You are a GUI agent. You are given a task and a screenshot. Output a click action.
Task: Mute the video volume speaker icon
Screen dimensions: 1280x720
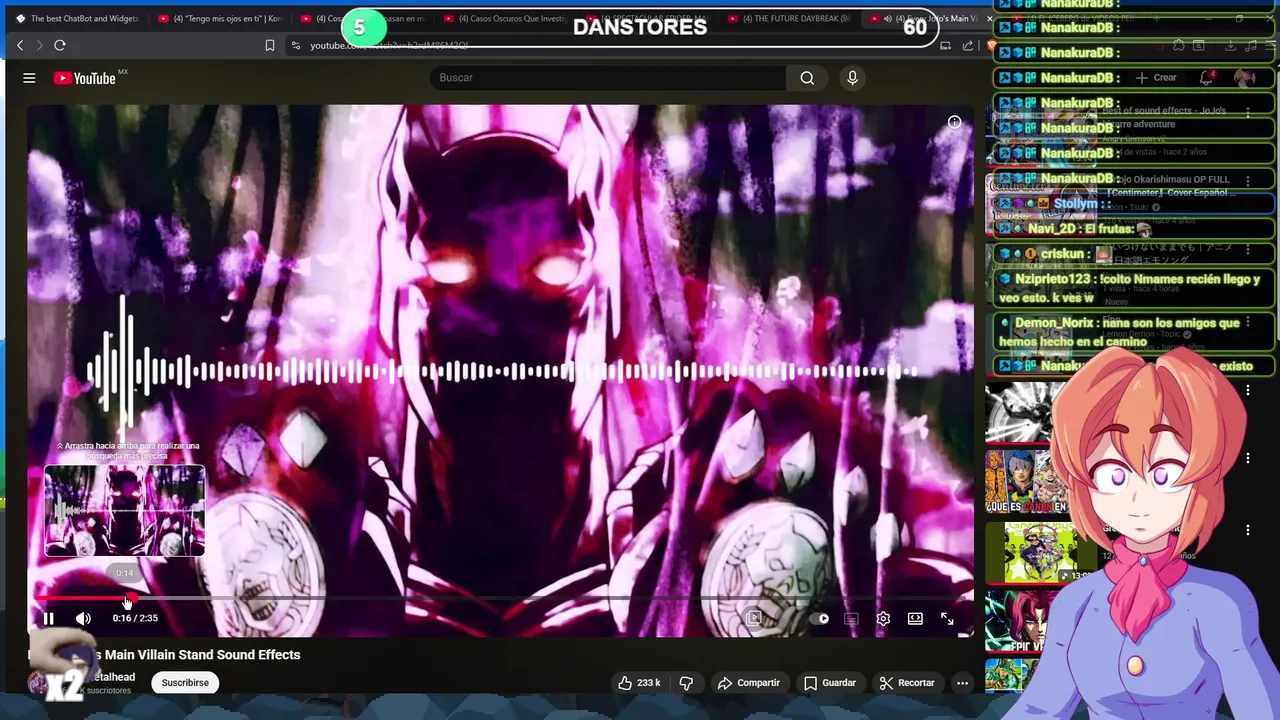pos(83,618)
